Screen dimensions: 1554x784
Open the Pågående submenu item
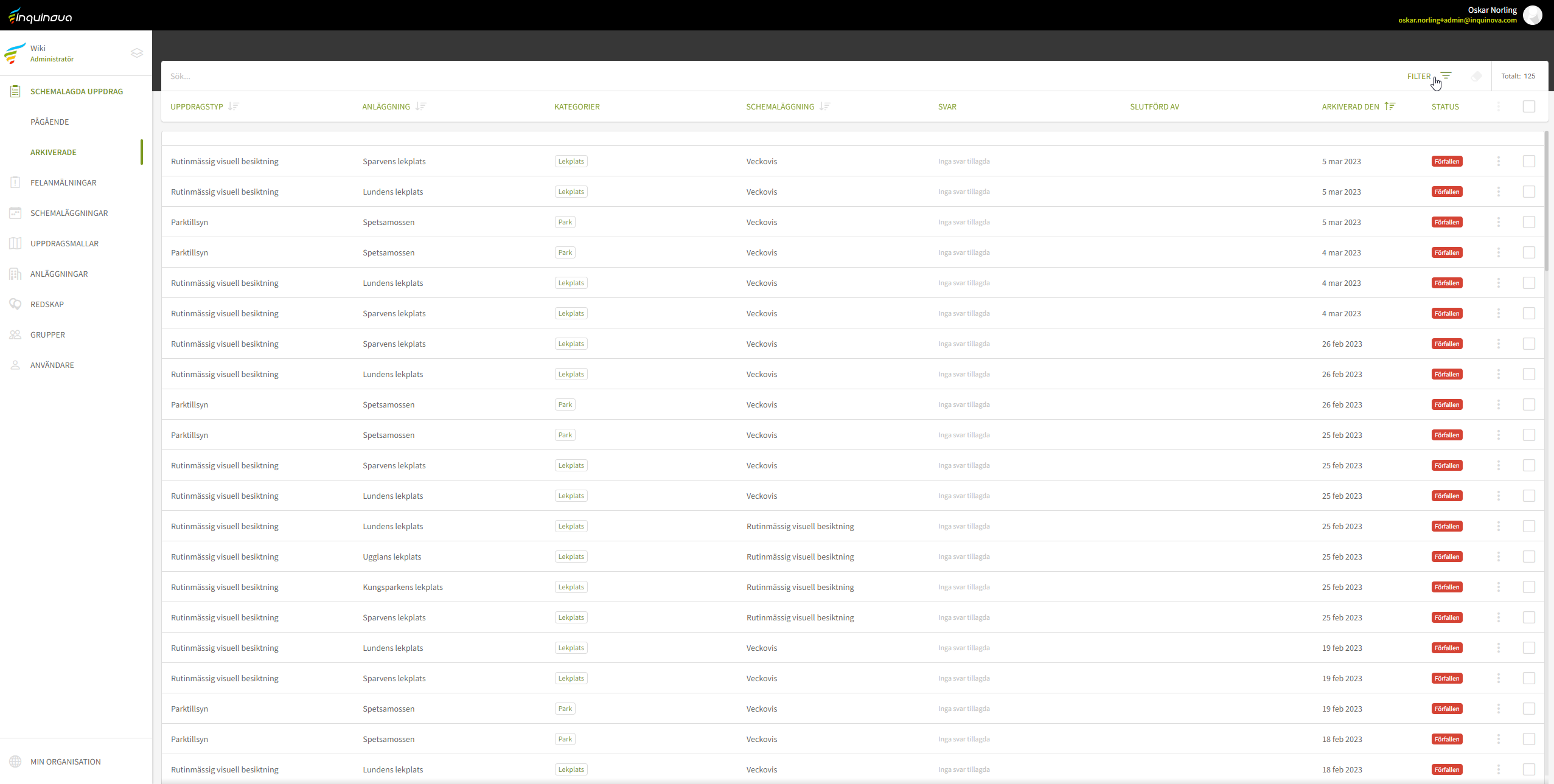50,122
